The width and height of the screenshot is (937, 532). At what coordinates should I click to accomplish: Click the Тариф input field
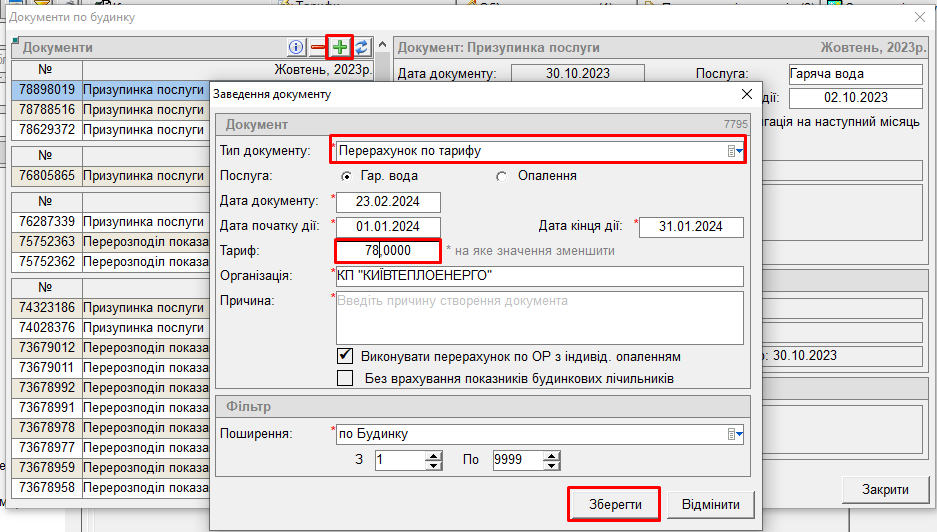[x=388, y=251]
